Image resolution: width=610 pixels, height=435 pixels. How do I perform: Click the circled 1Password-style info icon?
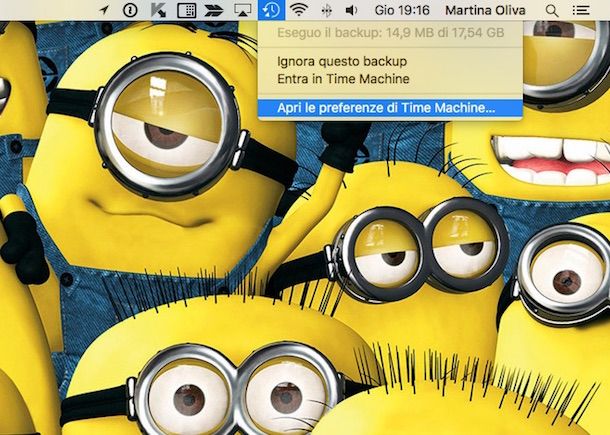[130, 10]
